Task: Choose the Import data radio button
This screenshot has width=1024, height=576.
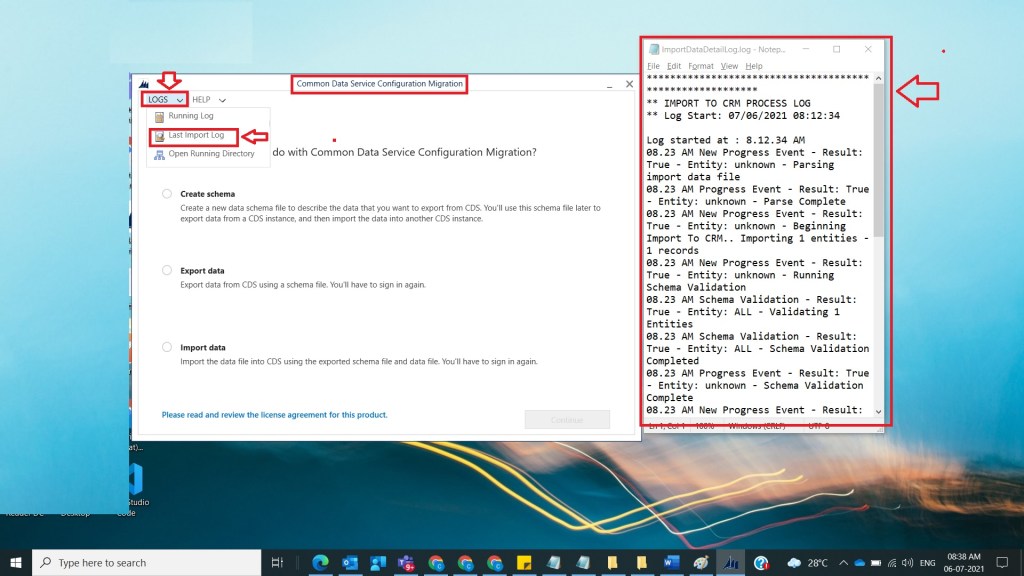Action: click(x=167, y=347)
